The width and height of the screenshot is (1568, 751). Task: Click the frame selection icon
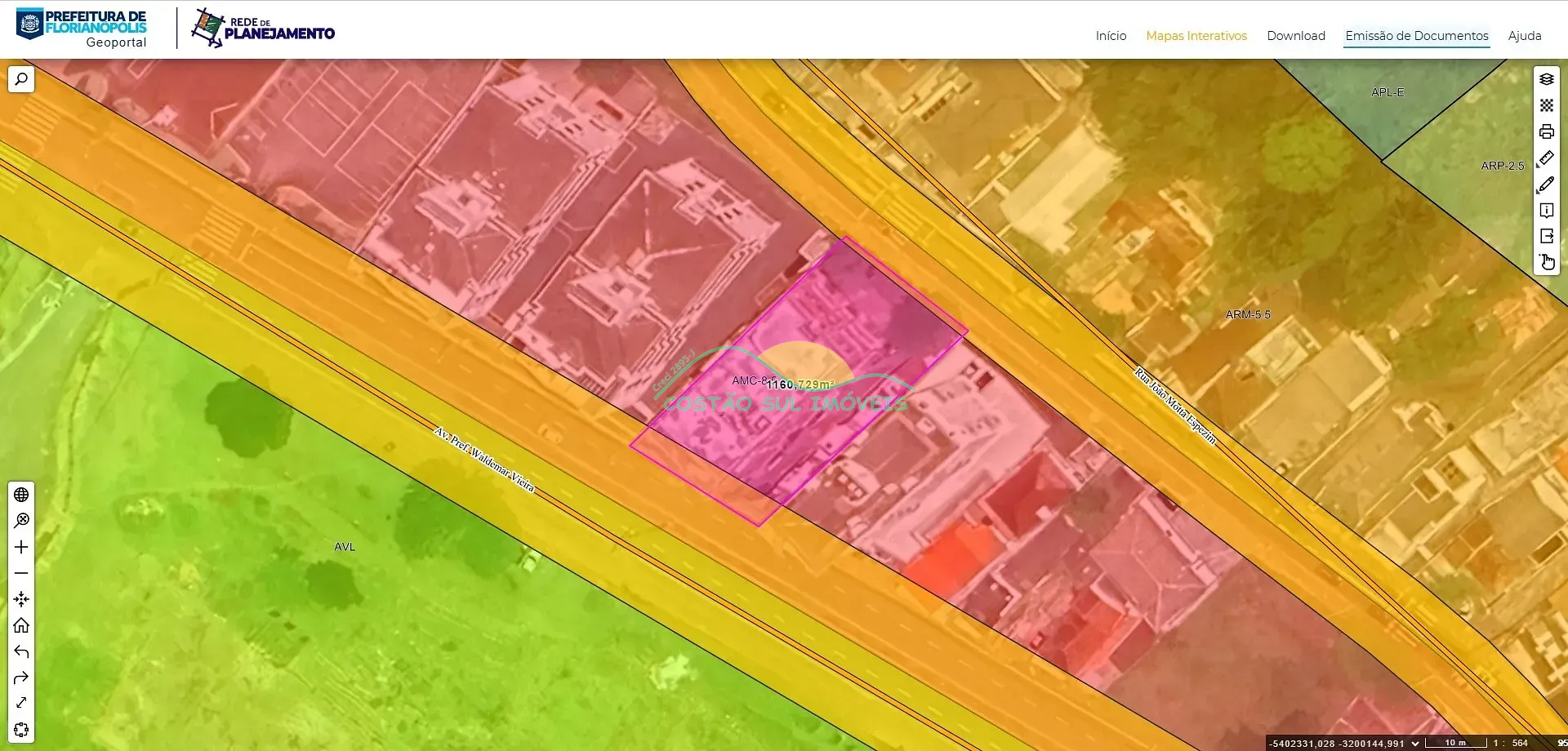pyautogui.click(x=21, y=729)
